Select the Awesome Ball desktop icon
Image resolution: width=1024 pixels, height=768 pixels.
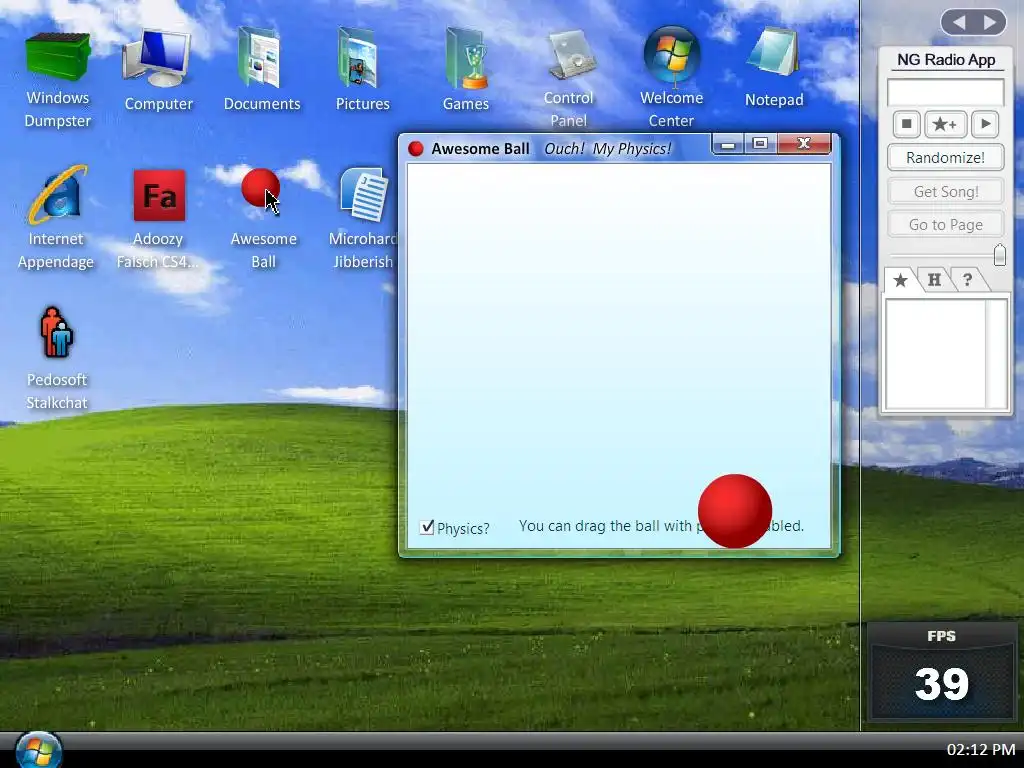pos(261,188)
